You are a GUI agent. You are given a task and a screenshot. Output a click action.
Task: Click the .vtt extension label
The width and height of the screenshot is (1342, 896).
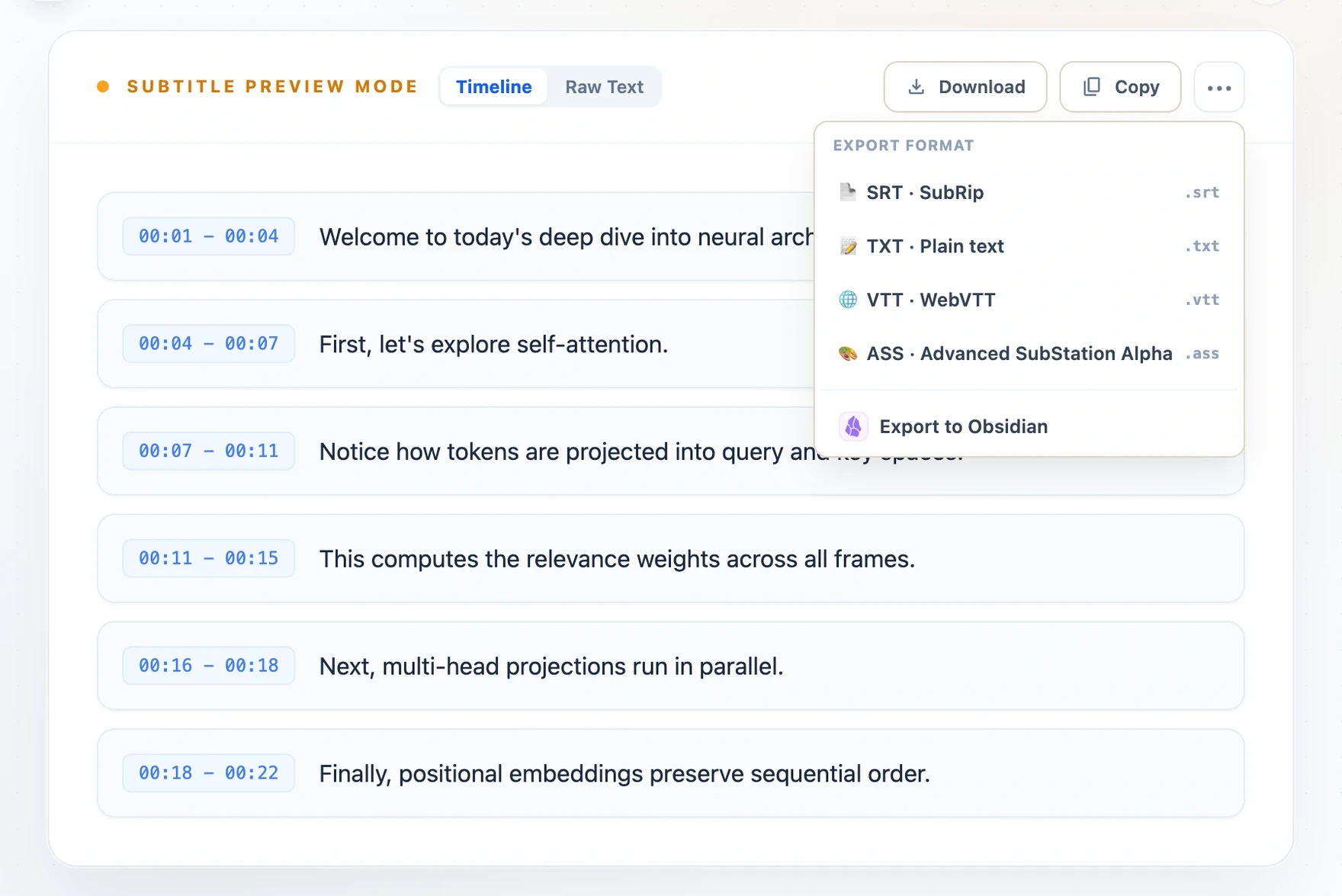coord(1202,300)
